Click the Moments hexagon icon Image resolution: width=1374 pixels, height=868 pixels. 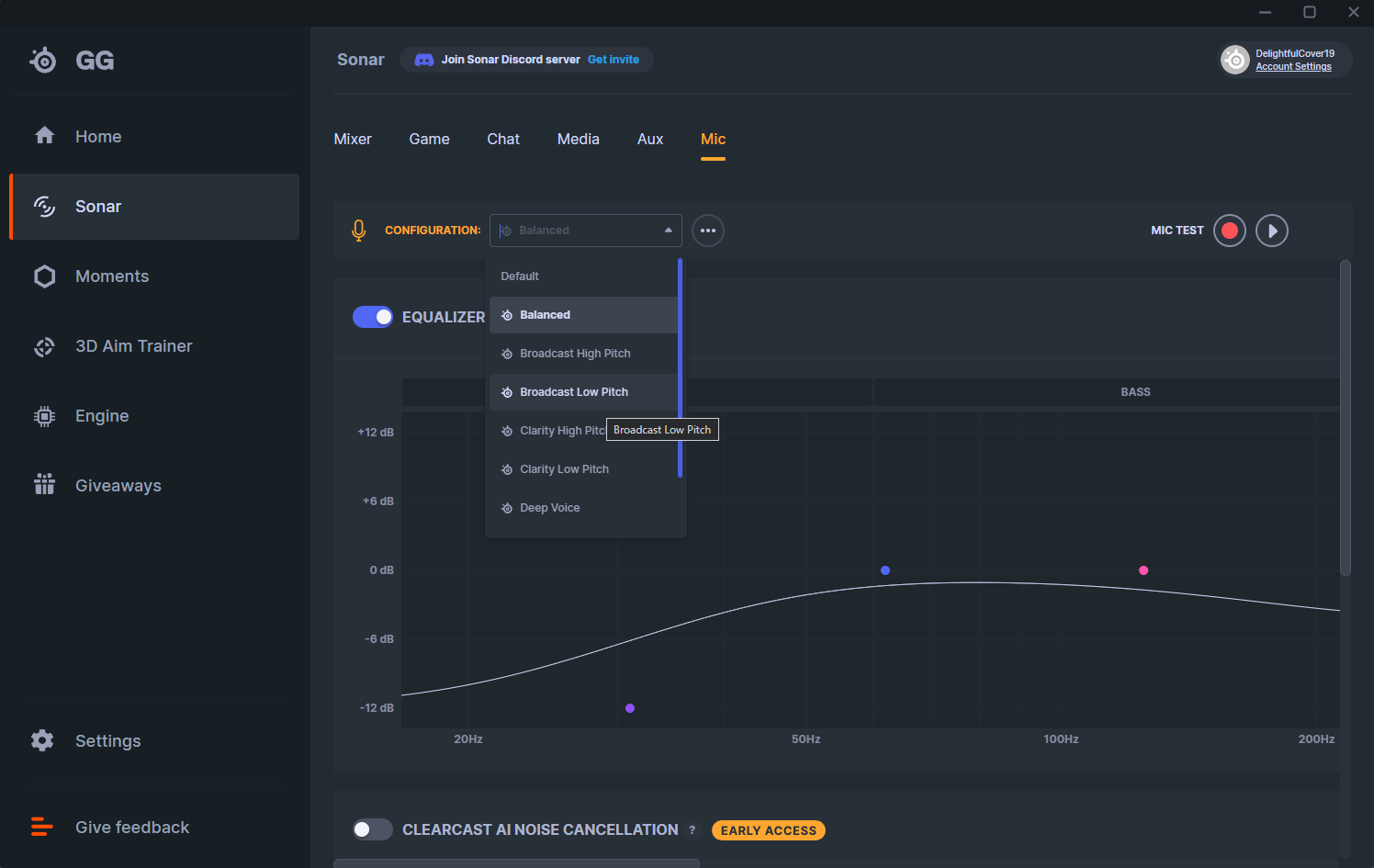pos(44,276)
